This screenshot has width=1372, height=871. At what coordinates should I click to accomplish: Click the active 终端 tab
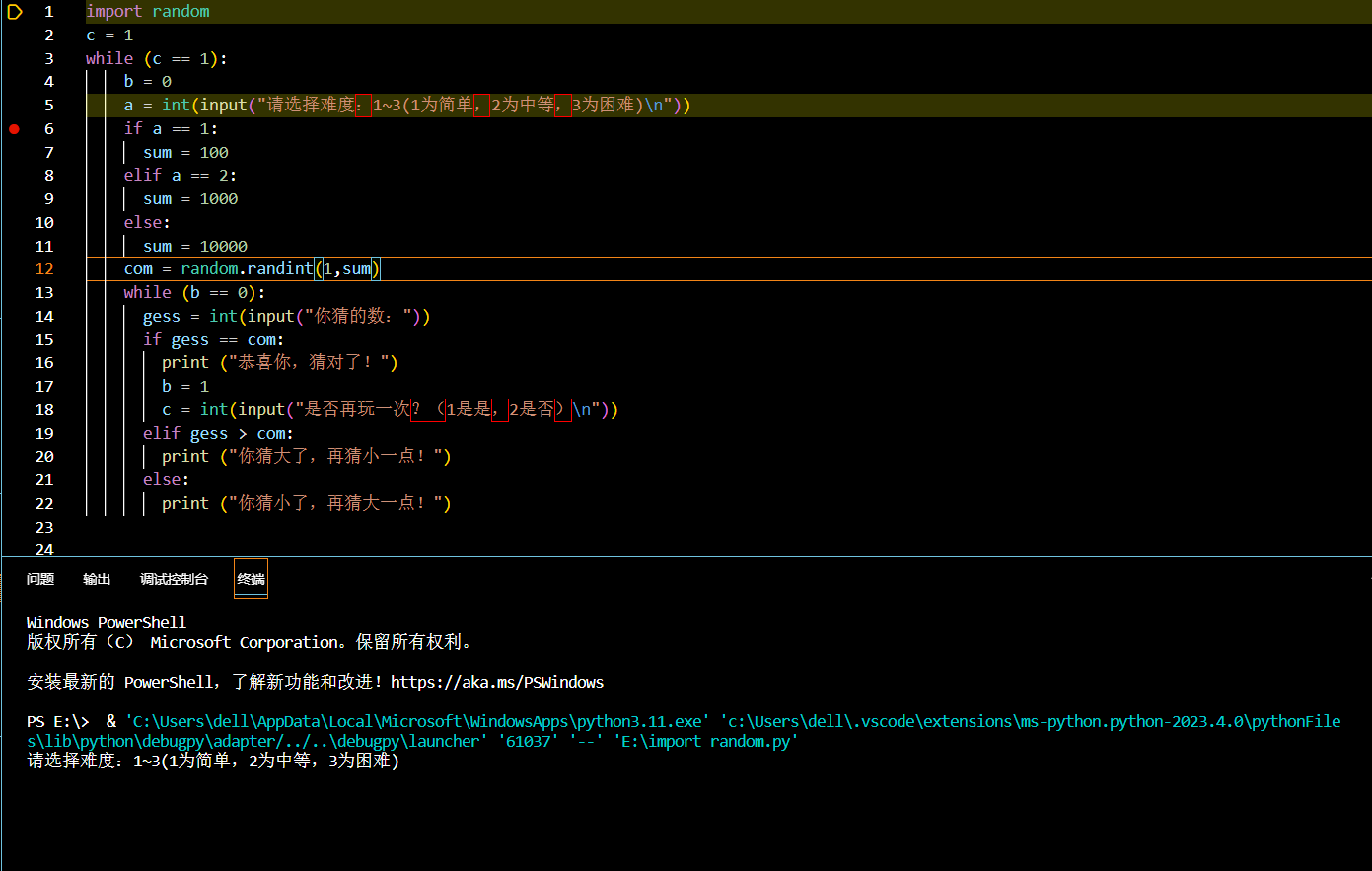[x=250, y=579]
